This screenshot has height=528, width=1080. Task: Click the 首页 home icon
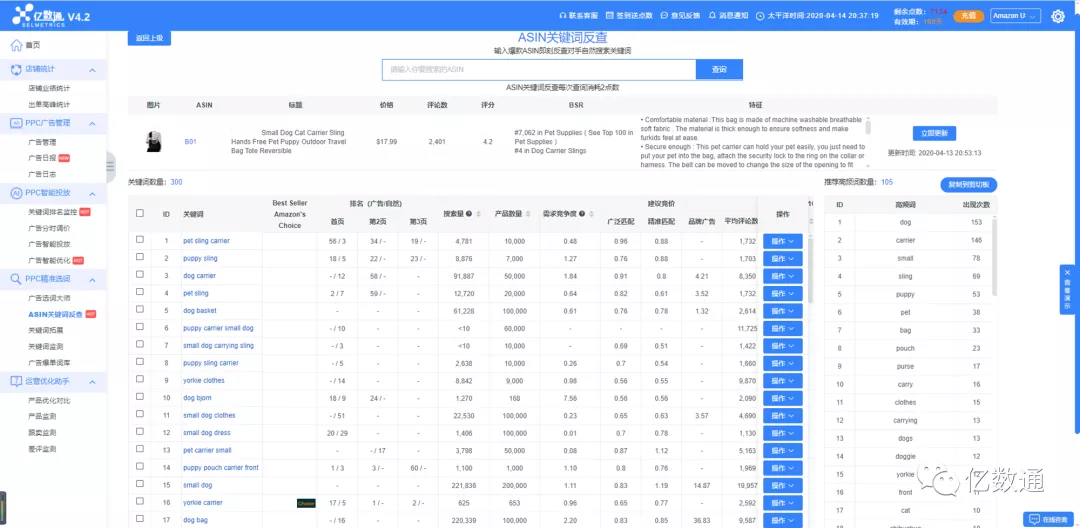(x=16, y=45)
